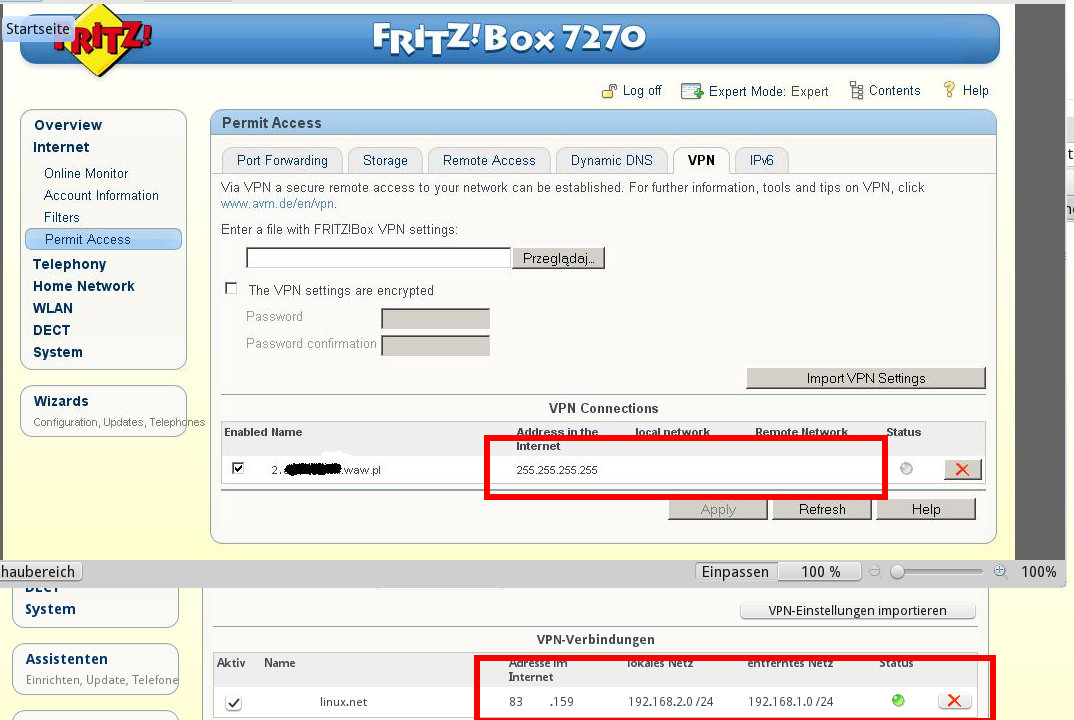Click the Przeglądaj browse button
Viewport: 1074px width, 720px height.
click(558, 258)
